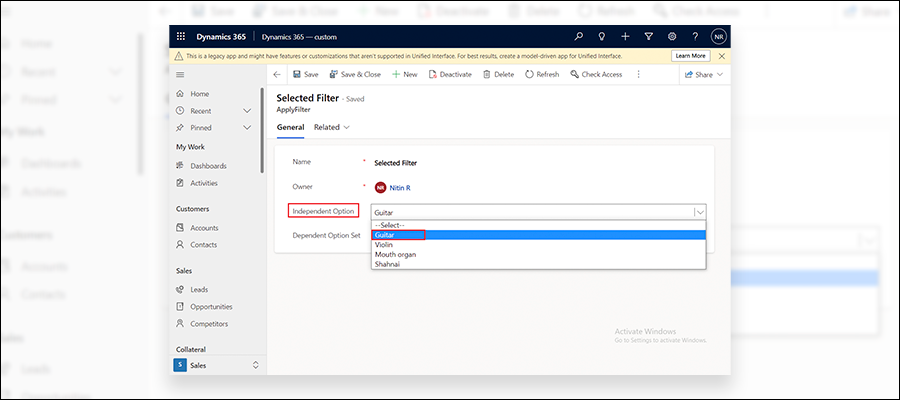
Task: Expand Pinned in the sidebar
Action: [247, 127]
